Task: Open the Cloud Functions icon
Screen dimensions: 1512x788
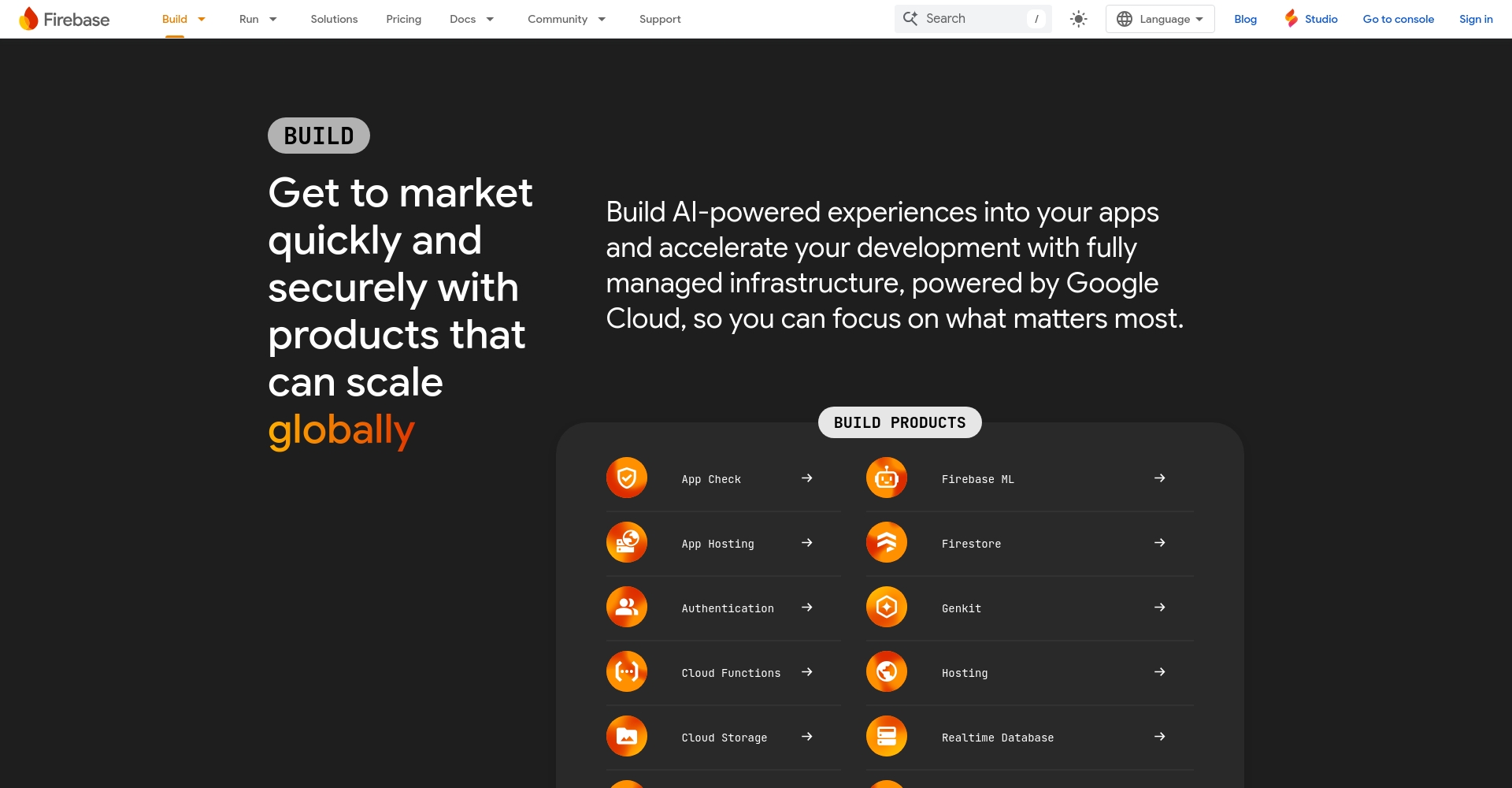Action: [627, 671]
